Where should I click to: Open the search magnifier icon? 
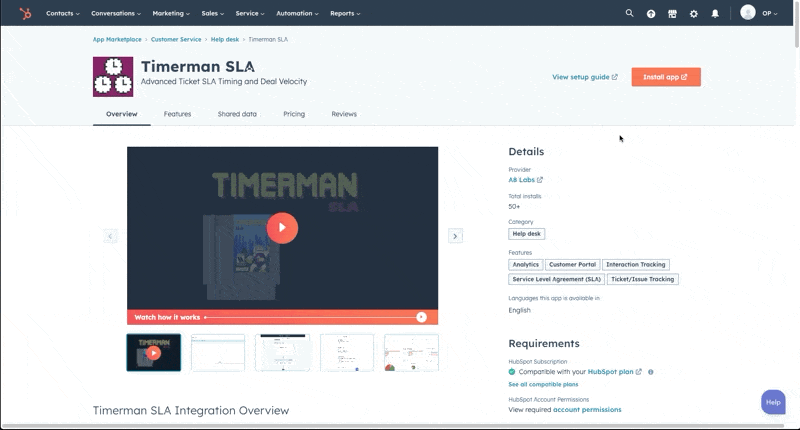click(x=630, y=13)
